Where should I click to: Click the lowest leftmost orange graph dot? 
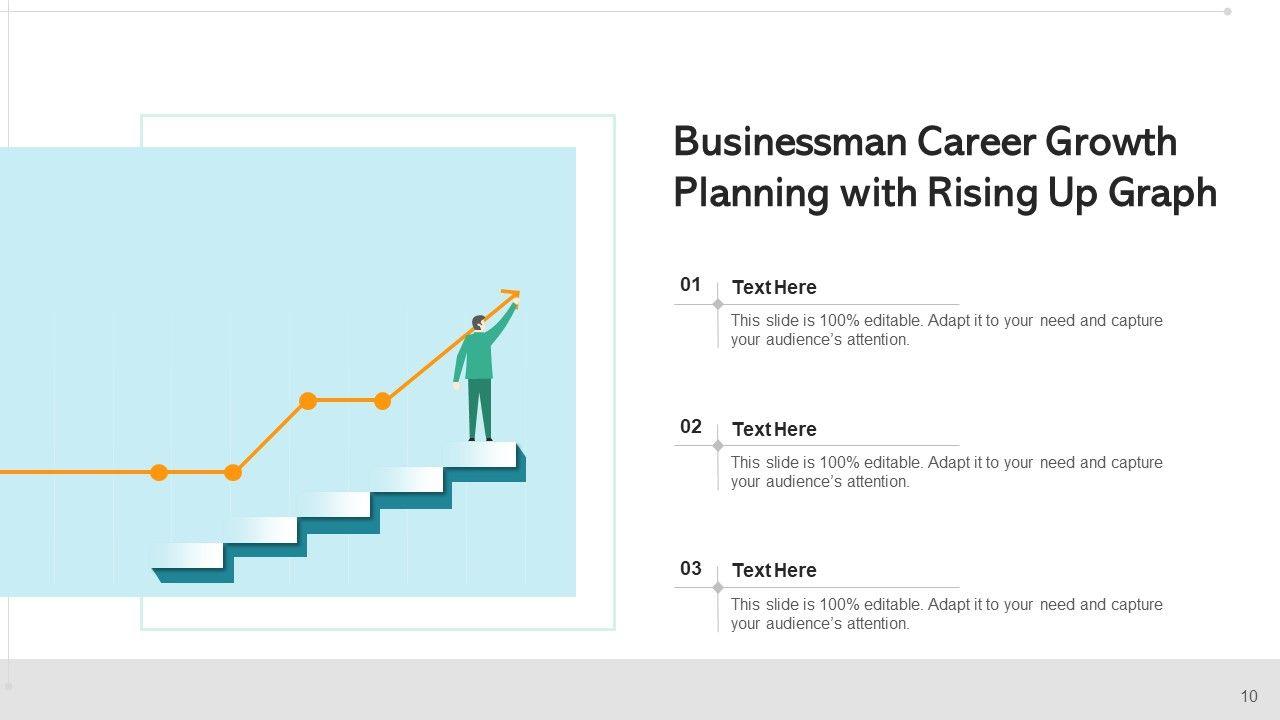point(159,472)
